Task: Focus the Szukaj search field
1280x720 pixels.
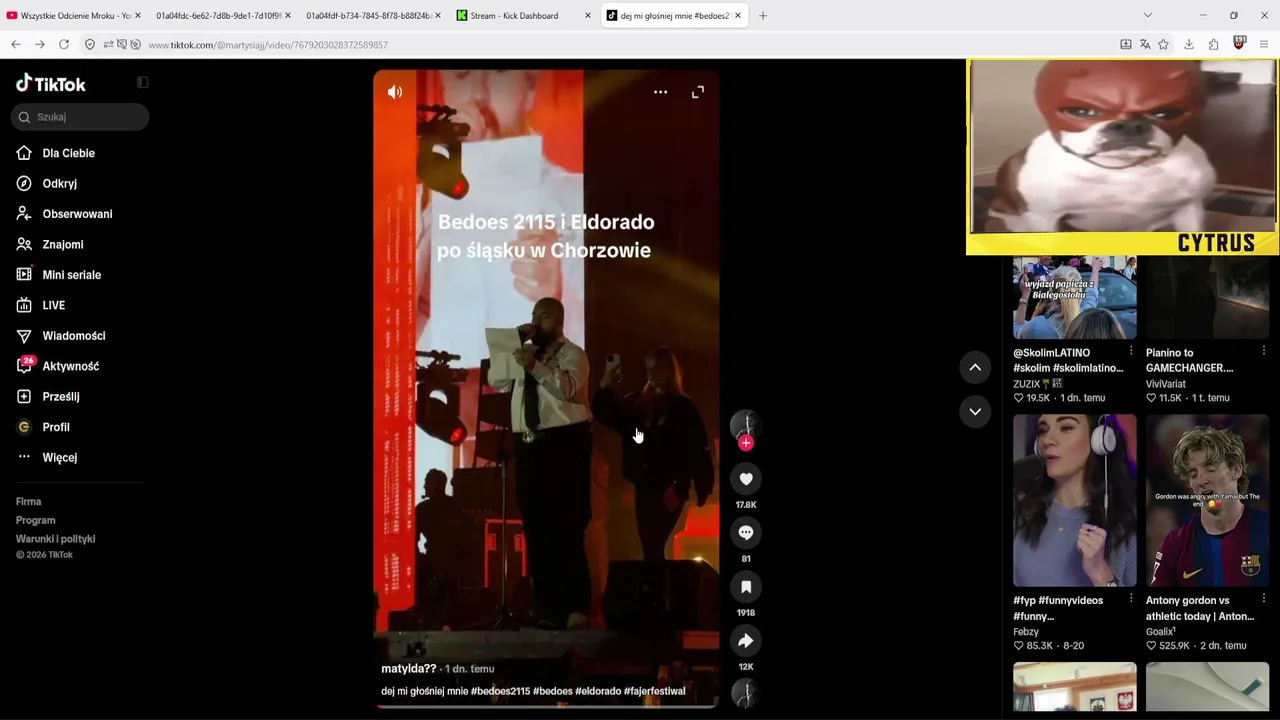Action: click(x=80, y=117)
